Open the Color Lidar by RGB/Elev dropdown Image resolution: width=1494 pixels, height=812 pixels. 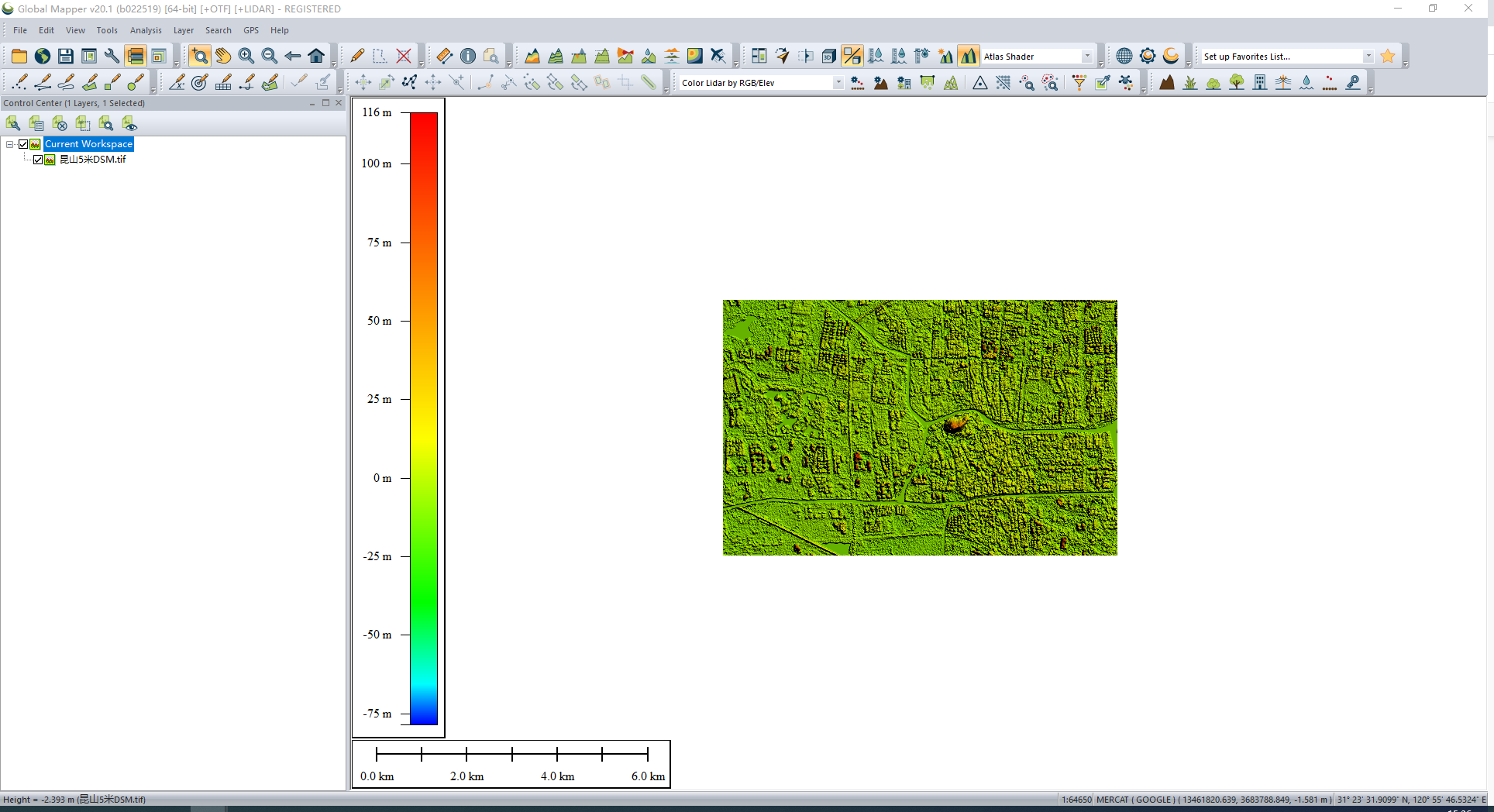tap(838, 83)
